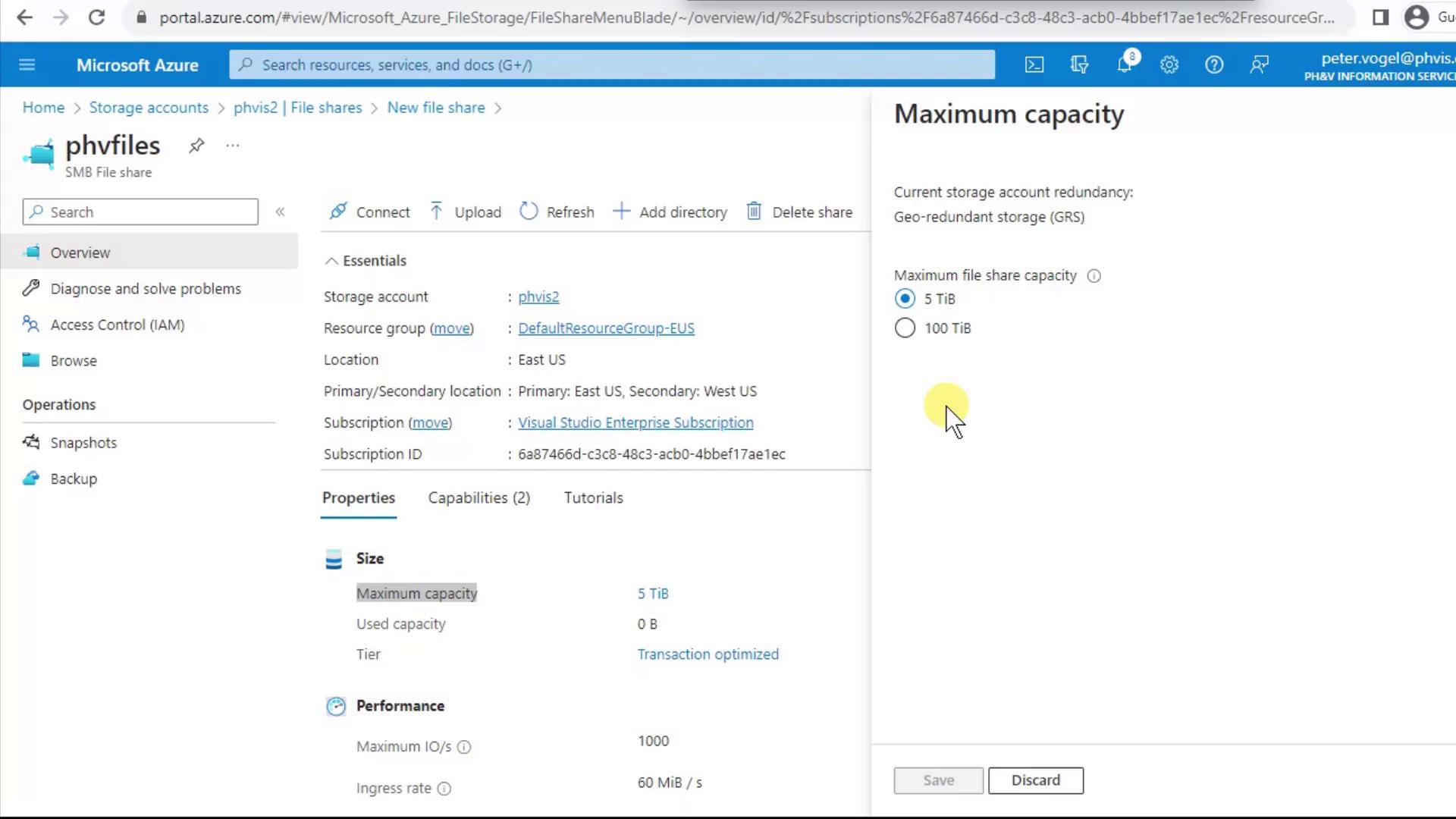Image resolution: width=1456 pixels, height=819 pixels.
Task: Open the directories and subscriptions filter icon
Action: click(x=1079, y=65)
